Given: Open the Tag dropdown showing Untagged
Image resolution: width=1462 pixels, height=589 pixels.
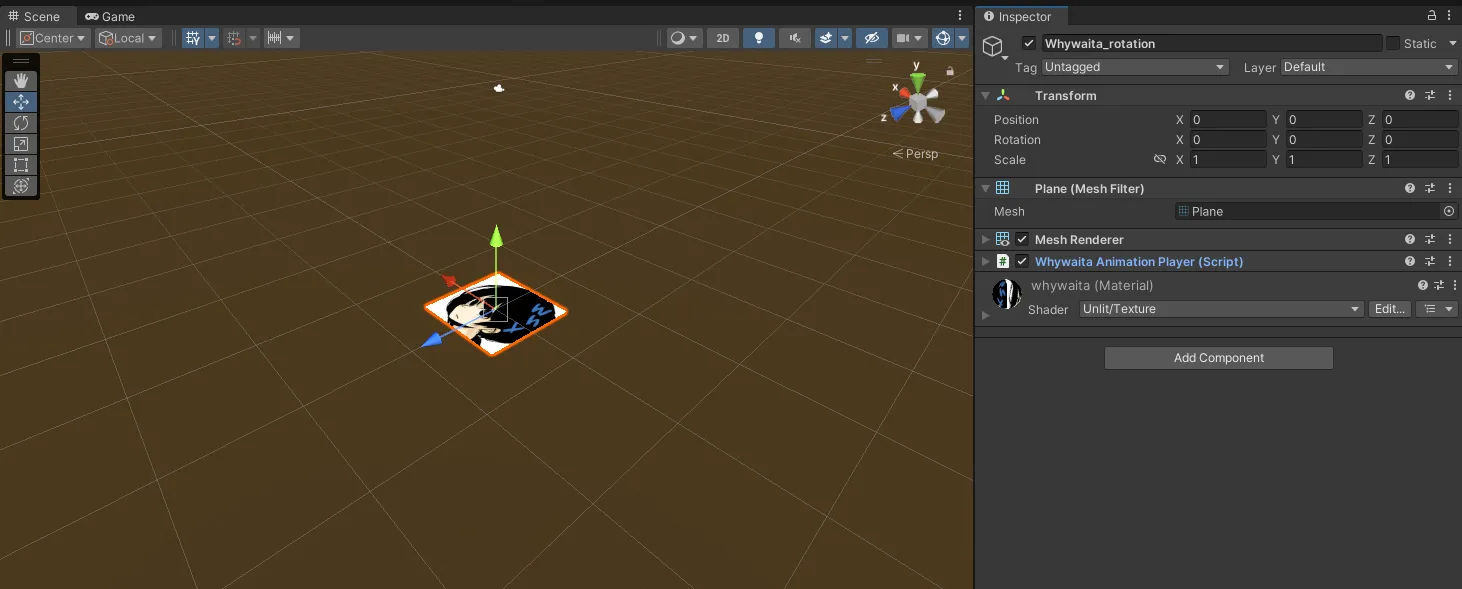Looking at the screenshot, I should tap(1134, 67).
